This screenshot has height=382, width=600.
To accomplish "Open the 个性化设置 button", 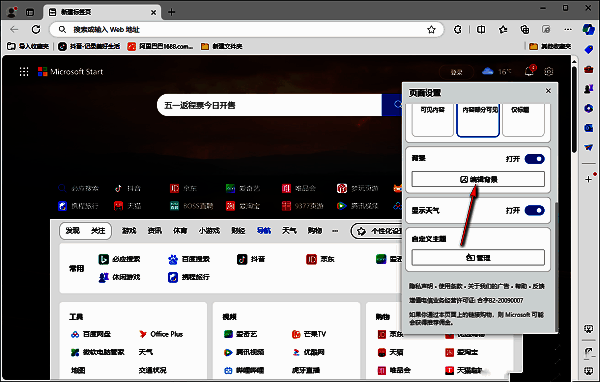I will click(x=377, y=231).
